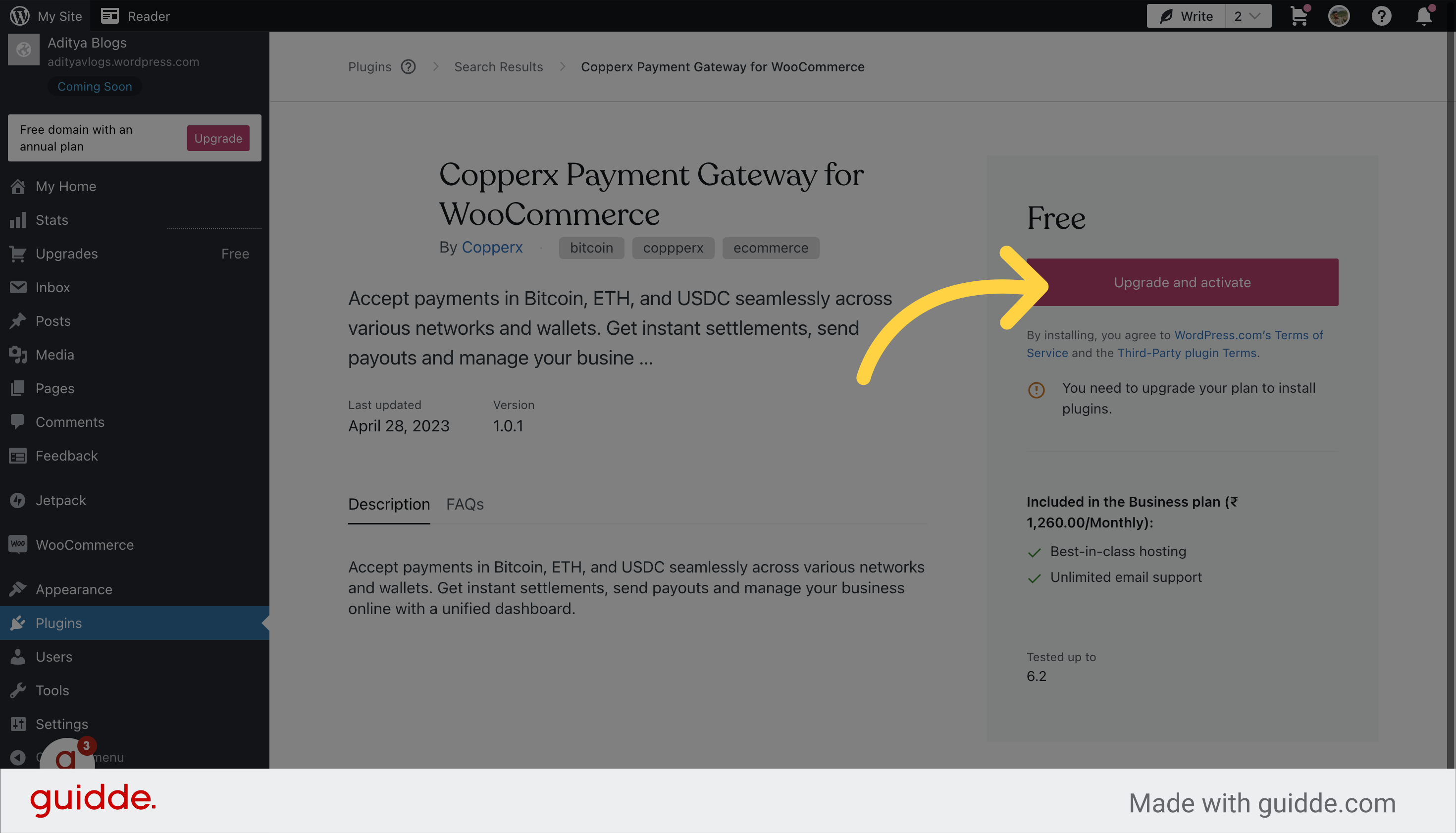Click the cart icon in top bar
The height and width of the screenshot is (833, 1456).
(1297, 15)
